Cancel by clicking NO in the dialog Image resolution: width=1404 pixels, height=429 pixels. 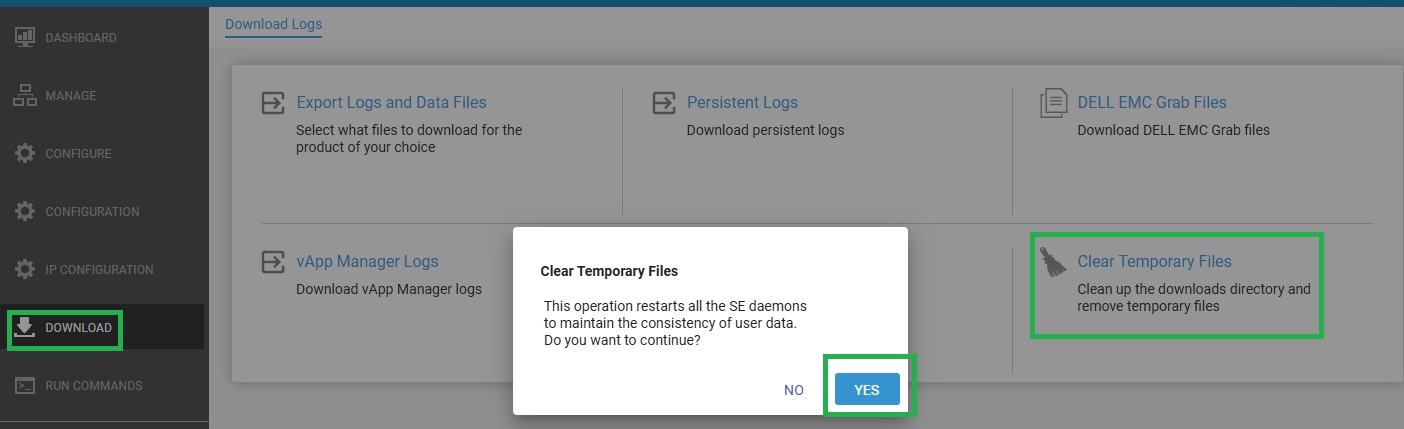coord(794,390)
